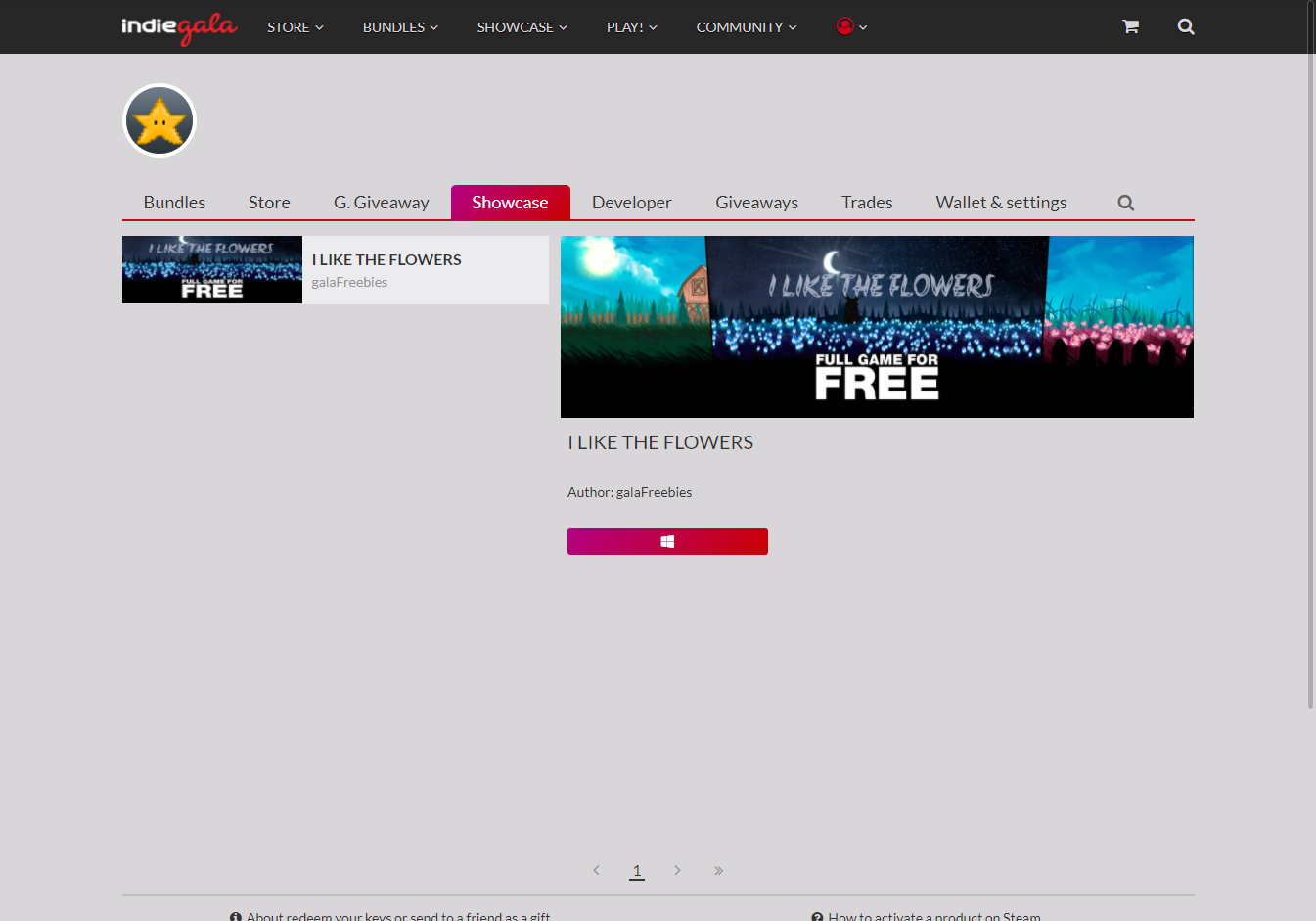Expand the STORE dropdown menu
1316x921 pixels.
tap(295, 27)
